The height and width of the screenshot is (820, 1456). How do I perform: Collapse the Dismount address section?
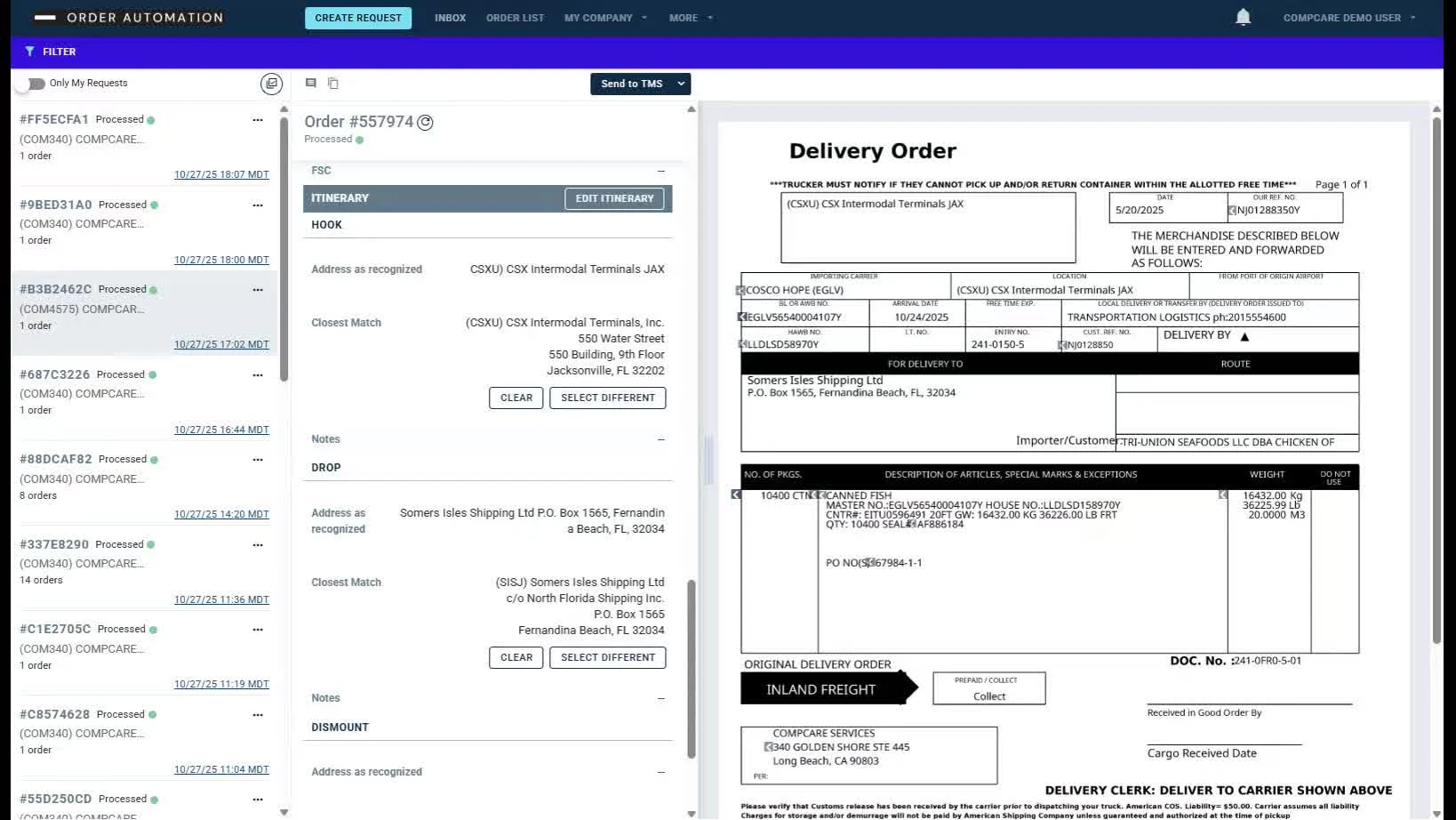point(661,772)
